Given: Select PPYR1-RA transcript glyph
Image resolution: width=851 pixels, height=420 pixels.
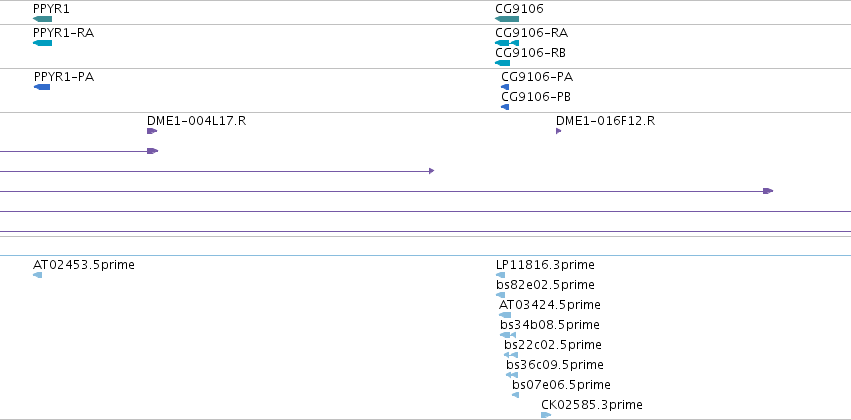Looking at the screenshot, I should [x=42, y=43].
